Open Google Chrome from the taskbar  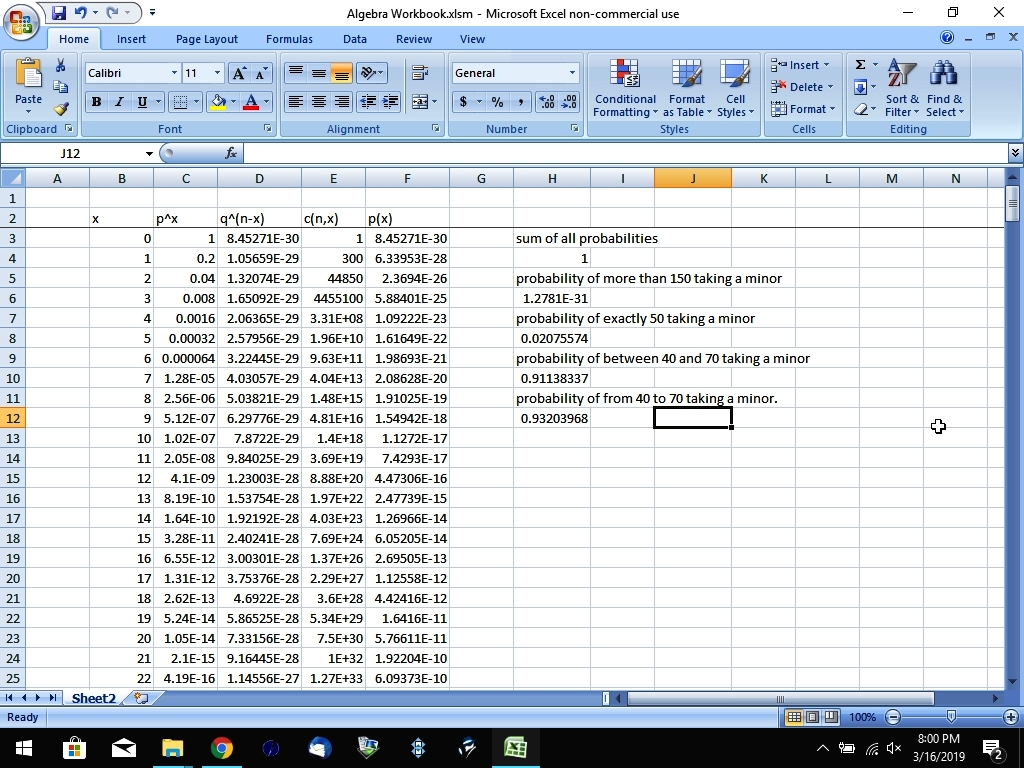221,748
